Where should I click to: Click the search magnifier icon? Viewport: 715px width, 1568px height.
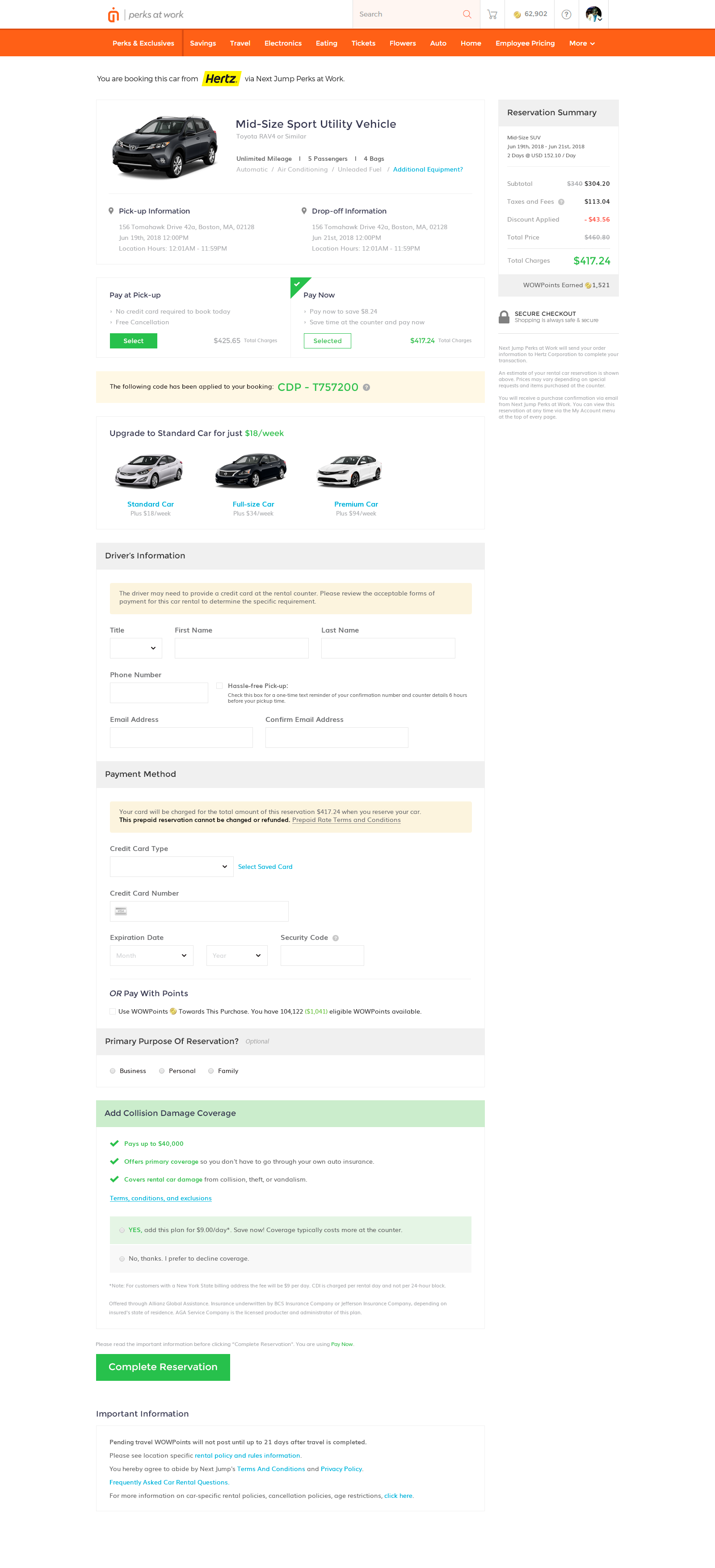click(467, 14)
